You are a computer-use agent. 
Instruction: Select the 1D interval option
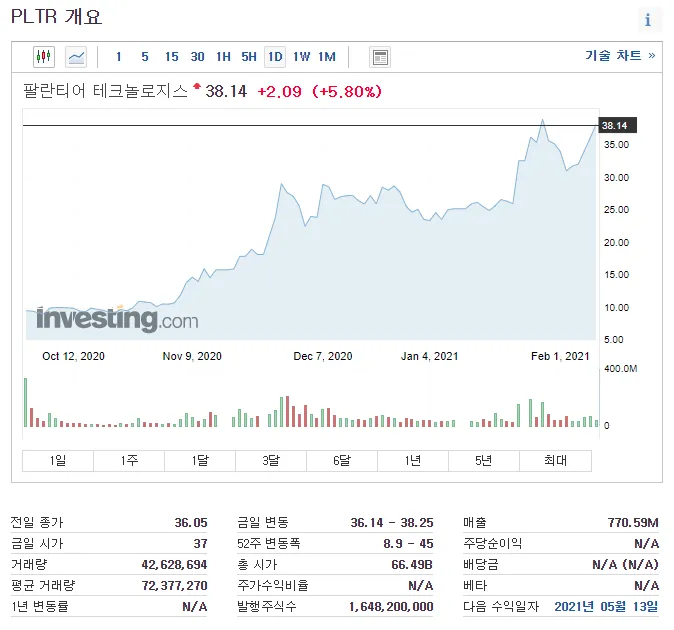[x=275, y=57]
